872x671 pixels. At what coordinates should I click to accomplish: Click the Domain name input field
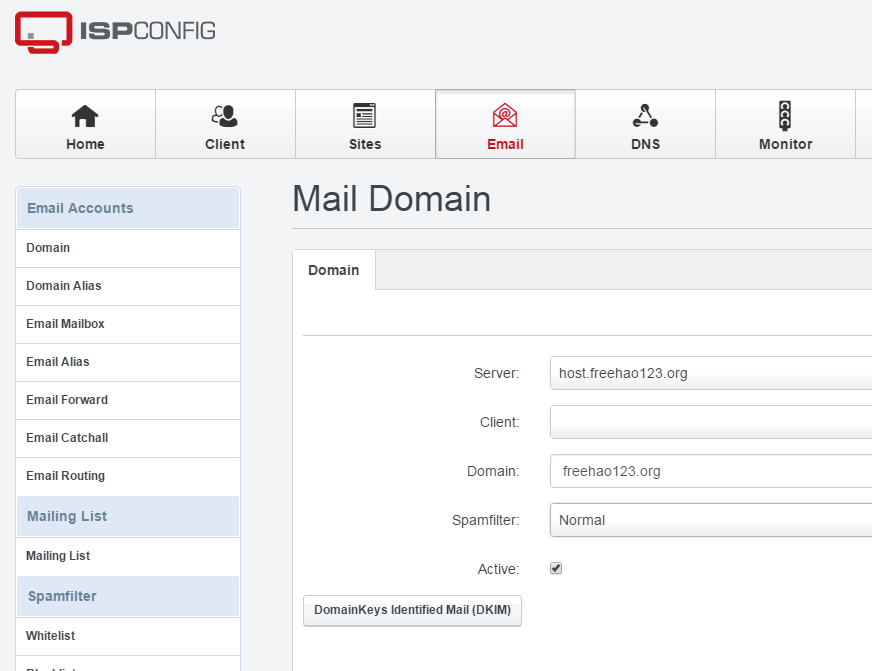710,471
